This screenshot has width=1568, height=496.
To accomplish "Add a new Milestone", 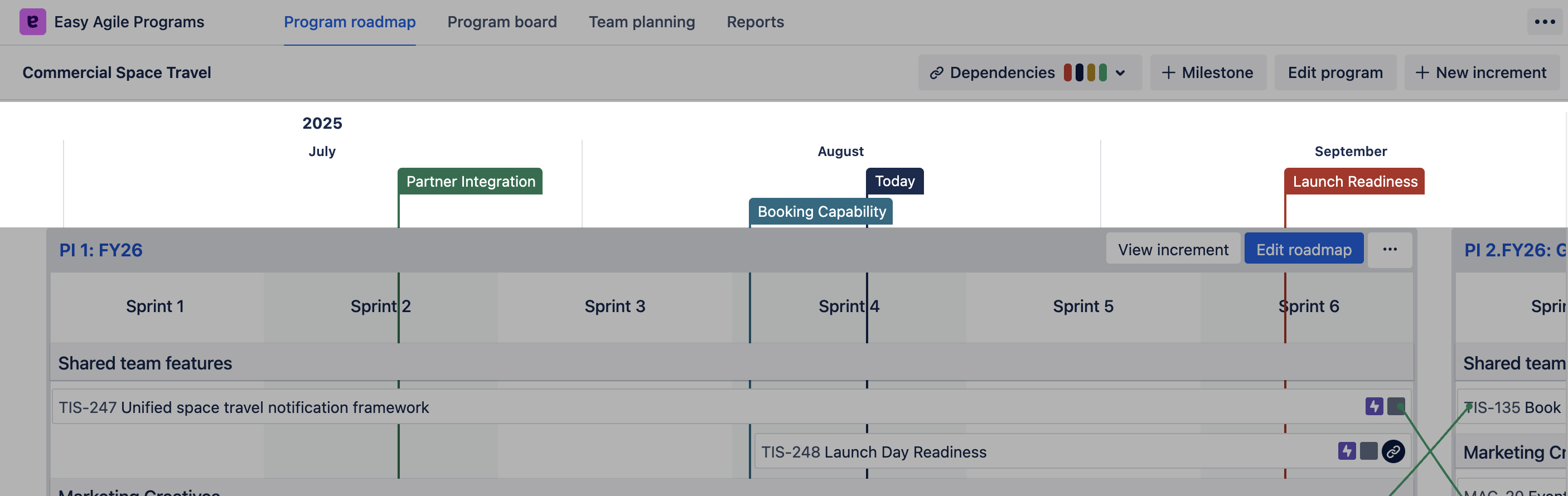I will [x=1208, y=72].
